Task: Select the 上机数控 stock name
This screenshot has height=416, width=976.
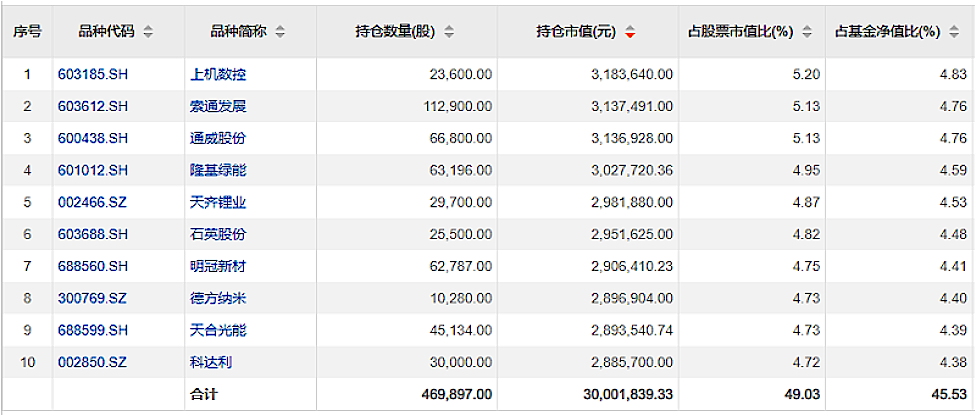Action: click(x=217, y=74)
